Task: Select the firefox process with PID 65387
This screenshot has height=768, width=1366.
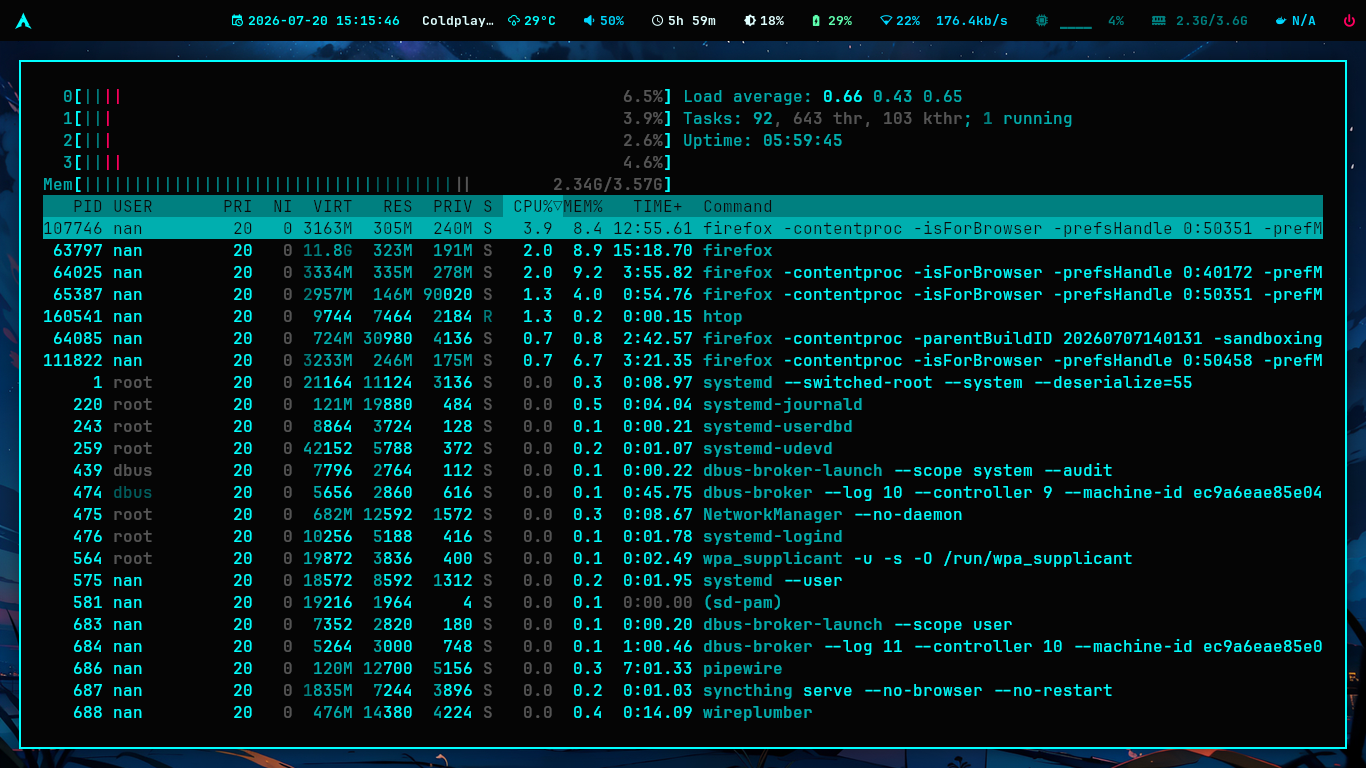Action: click(683, 294)
